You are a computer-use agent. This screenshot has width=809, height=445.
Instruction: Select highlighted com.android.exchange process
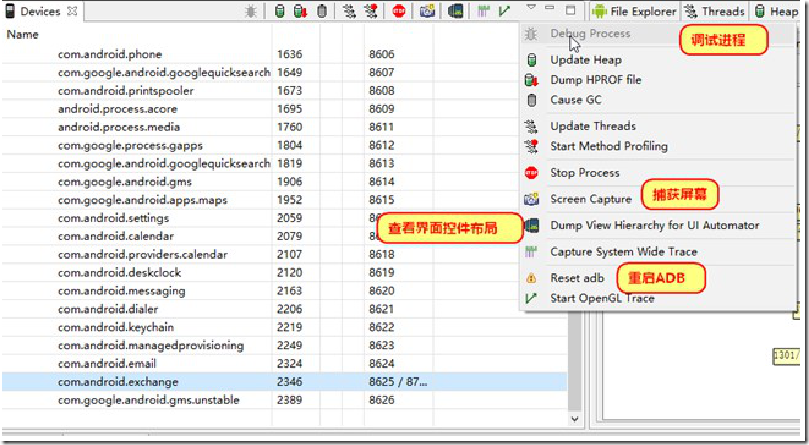[x=285, y=382]
